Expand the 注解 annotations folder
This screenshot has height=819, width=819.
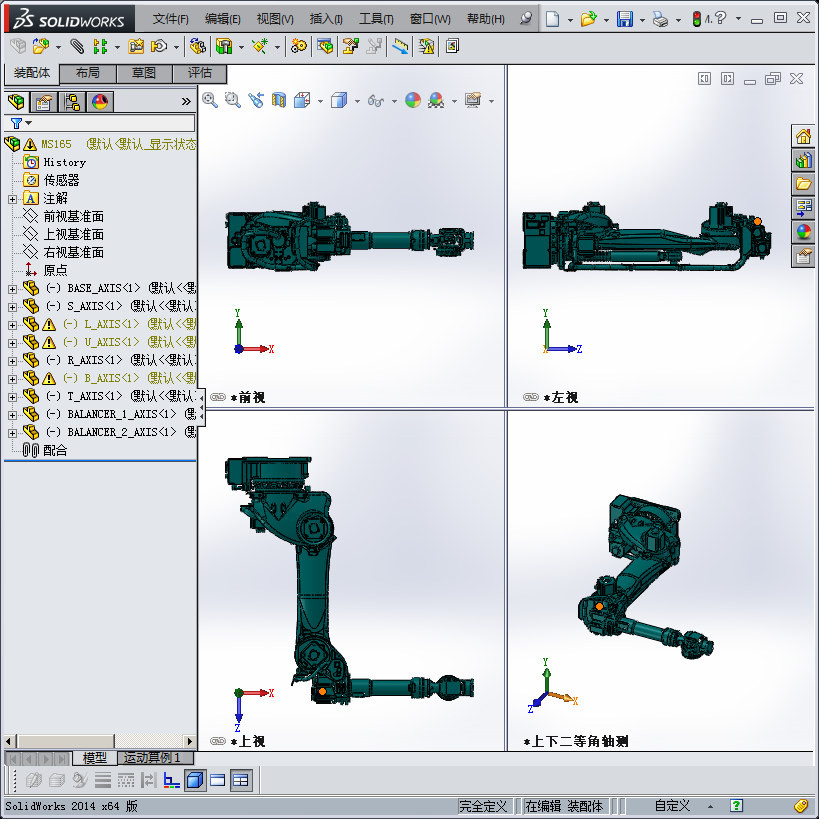click(x=13, y=200)
